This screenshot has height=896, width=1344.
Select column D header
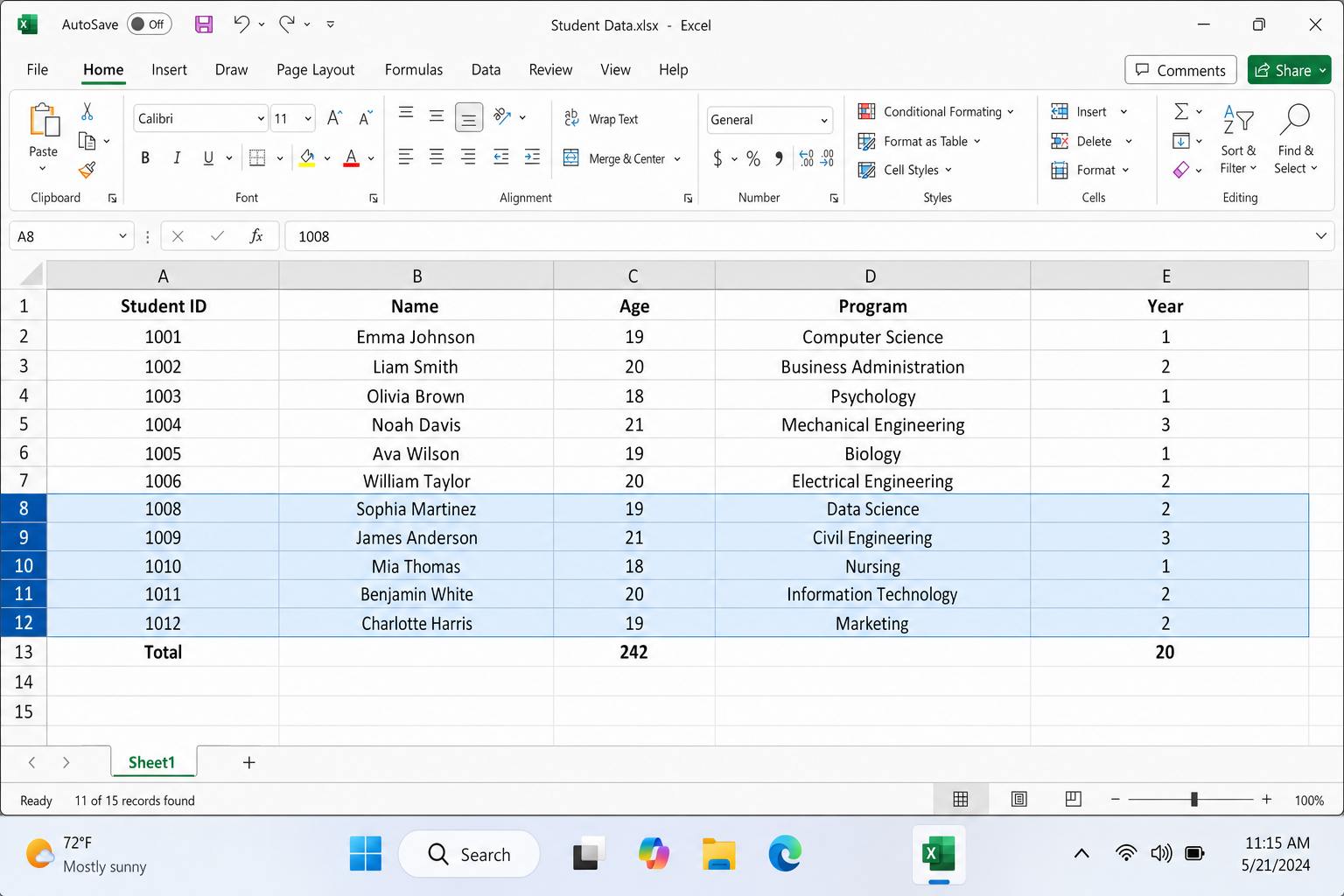[x=872, y=276]
